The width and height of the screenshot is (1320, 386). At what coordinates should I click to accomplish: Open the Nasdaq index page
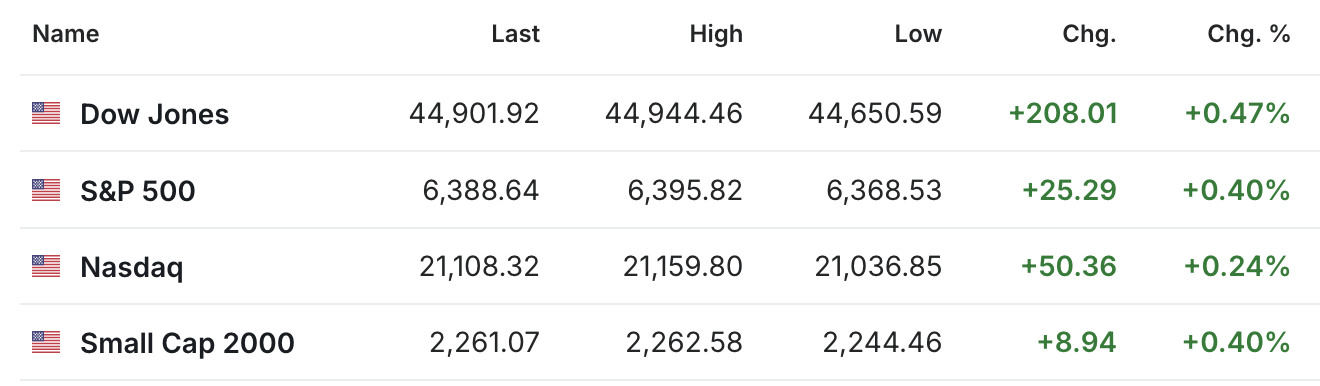click(132, 267)
